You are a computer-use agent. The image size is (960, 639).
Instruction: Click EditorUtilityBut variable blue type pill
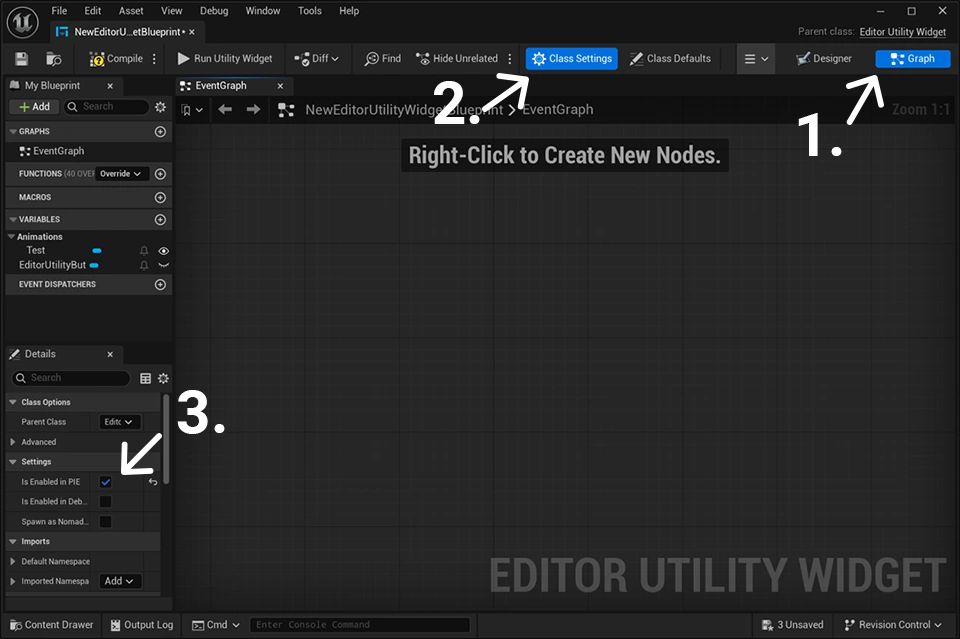click(x=94, y=266)
